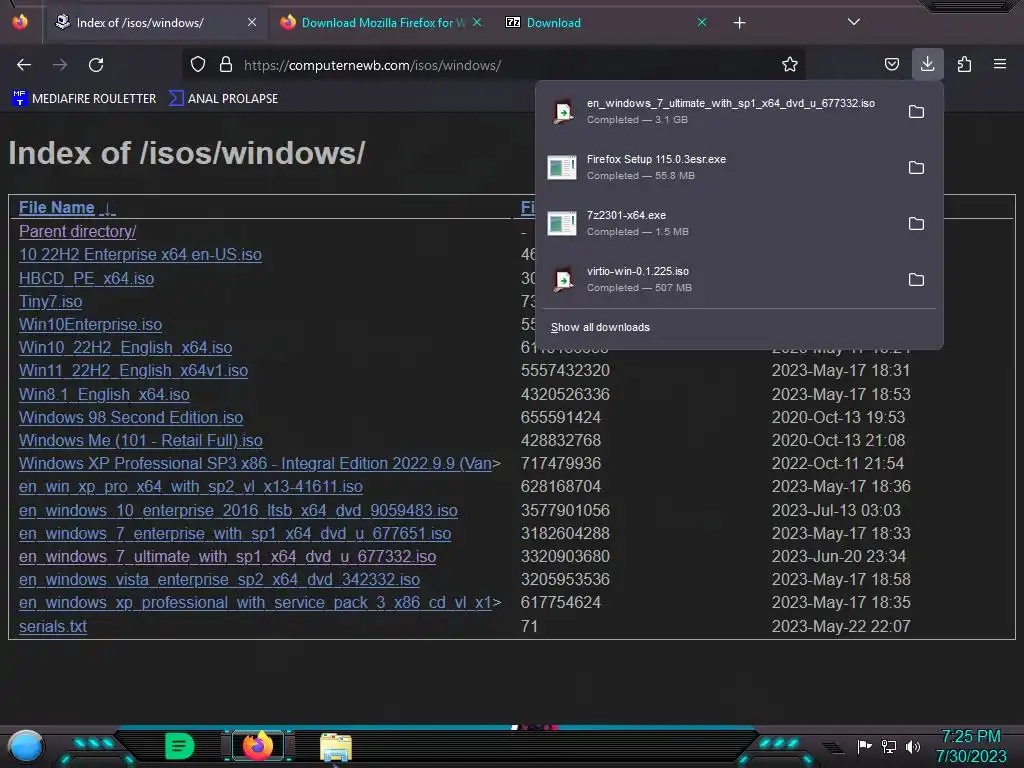This screenshot has height=768, width=1024.
Task: Show Windows 7 ultimate iso in folder
Action: tap(916, 112)
